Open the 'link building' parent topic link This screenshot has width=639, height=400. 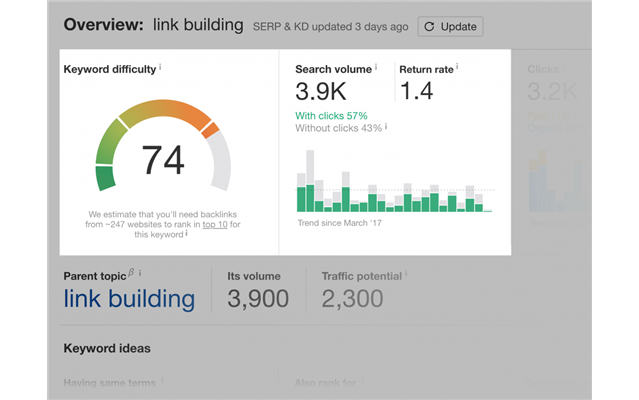[x=130, y=298]
